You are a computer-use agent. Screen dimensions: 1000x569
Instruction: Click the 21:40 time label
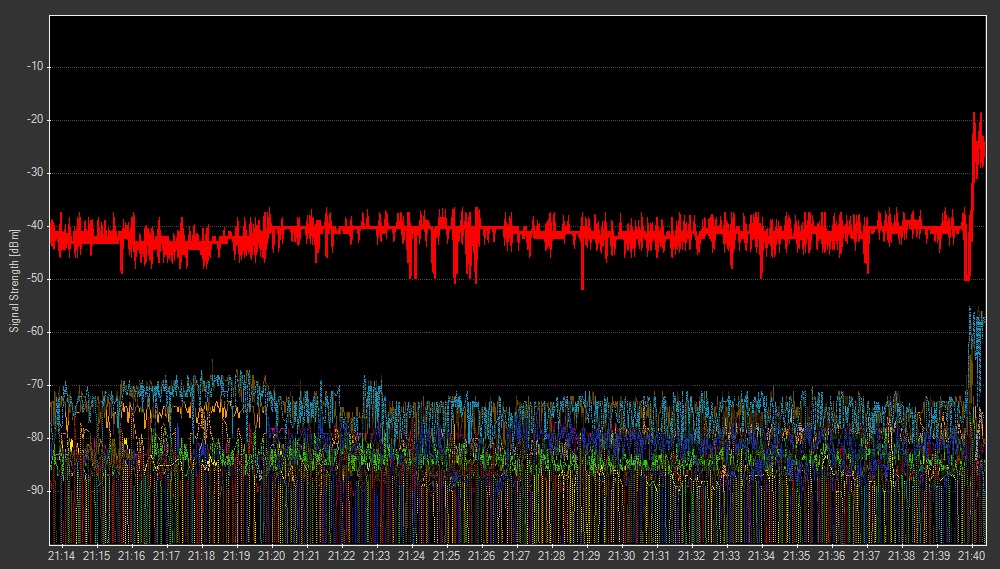[972, 555]
